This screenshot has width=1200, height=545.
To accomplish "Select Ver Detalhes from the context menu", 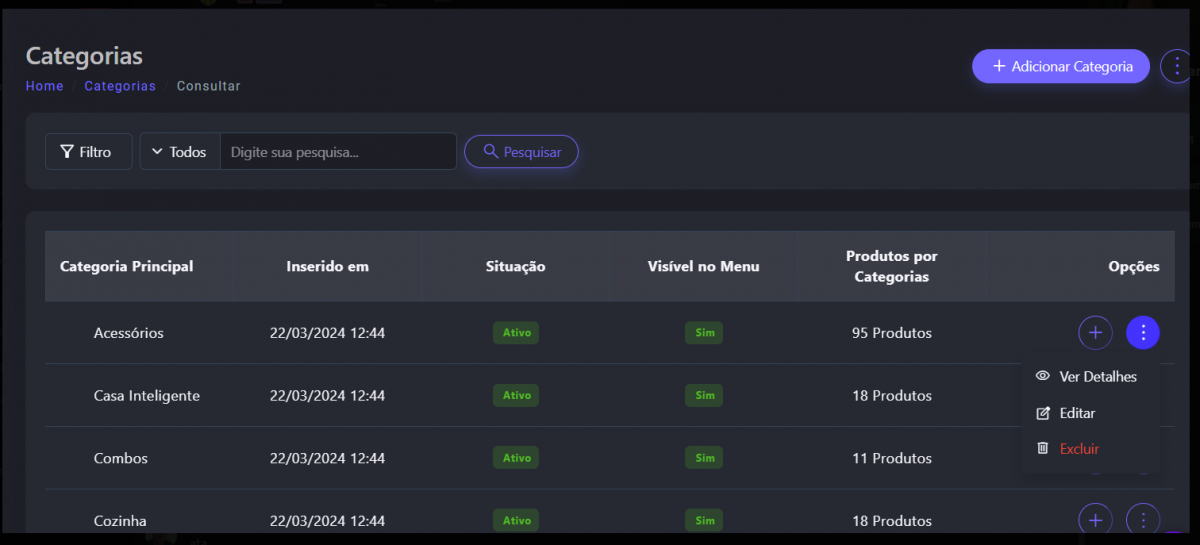I will pos(1097,377).
